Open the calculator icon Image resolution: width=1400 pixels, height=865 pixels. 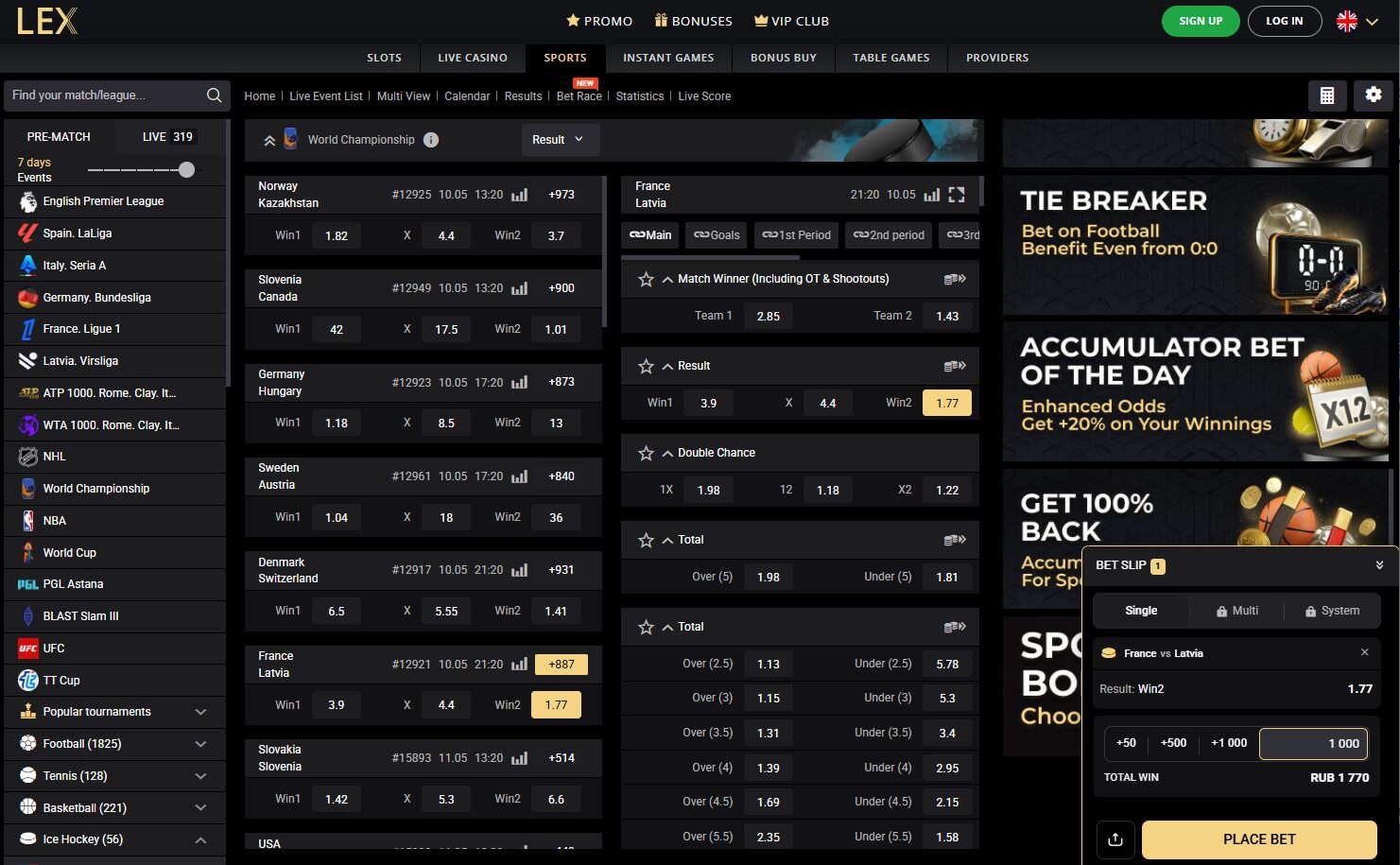click(x=1327, y=95)
